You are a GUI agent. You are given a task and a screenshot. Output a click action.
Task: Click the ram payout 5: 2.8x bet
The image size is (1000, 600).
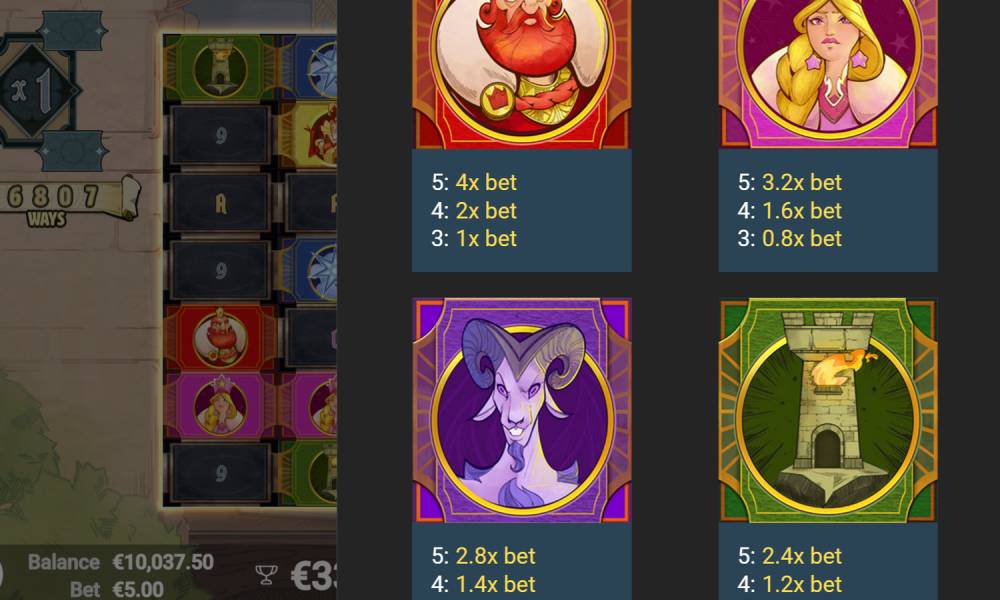coord(483,556)
